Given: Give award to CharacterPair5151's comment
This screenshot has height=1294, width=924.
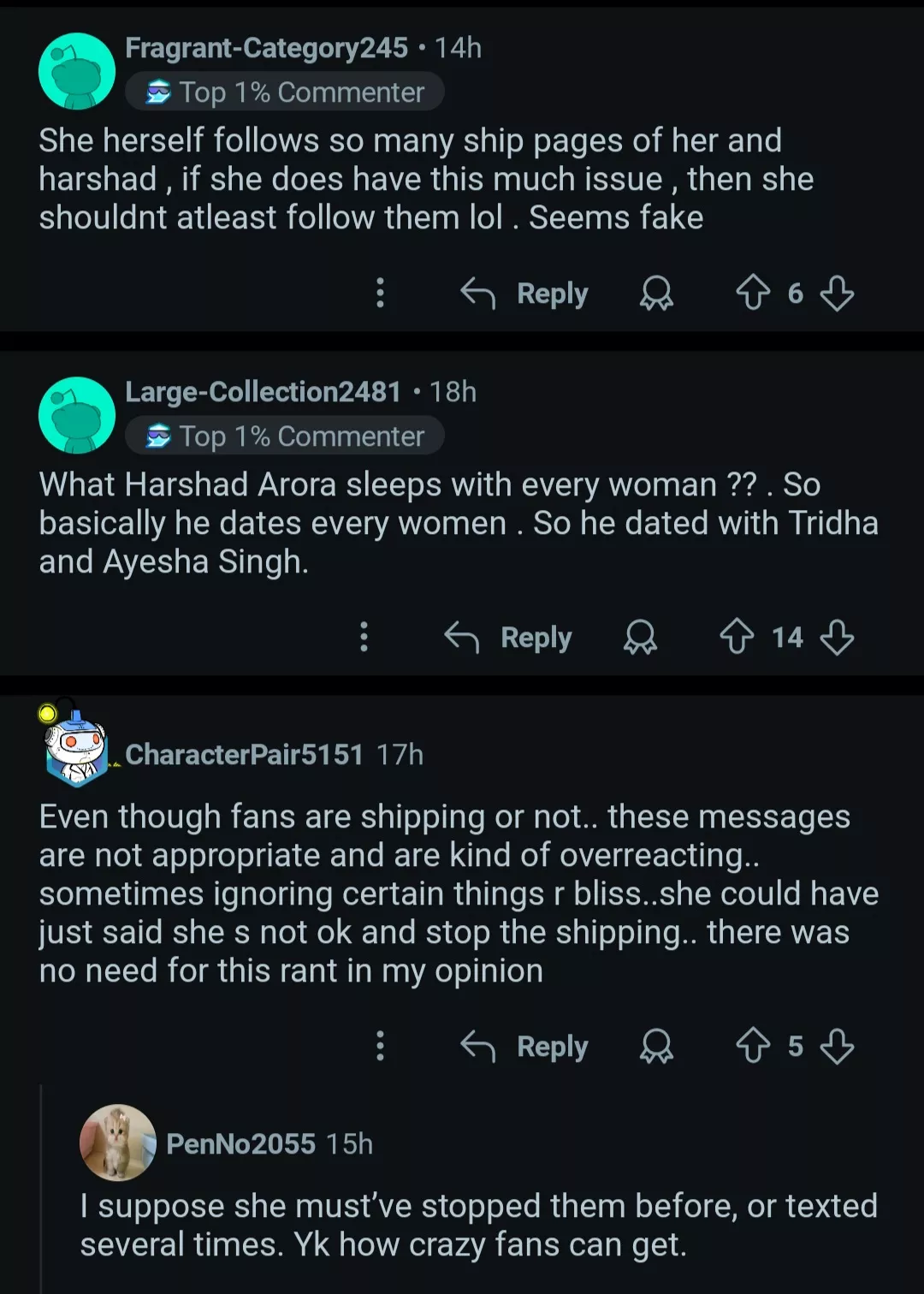Looking at the screenshot, I should (656, 1046).
